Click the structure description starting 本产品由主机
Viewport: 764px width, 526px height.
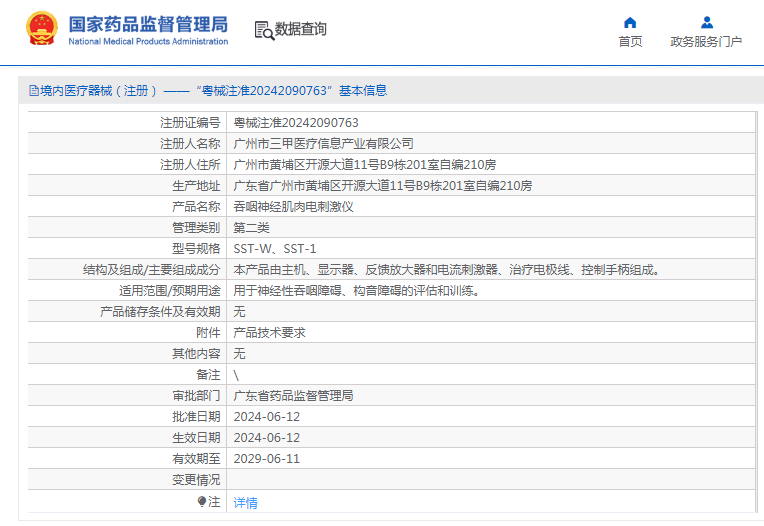(446, 269)
